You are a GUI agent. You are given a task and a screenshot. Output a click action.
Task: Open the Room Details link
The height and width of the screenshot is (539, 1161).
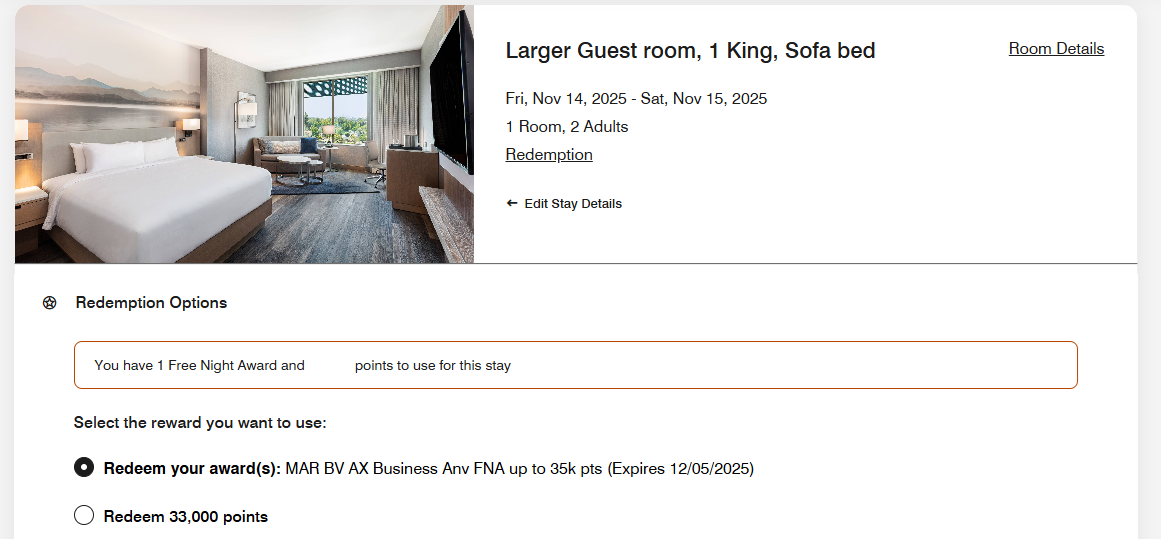[x=1056, y=49]
